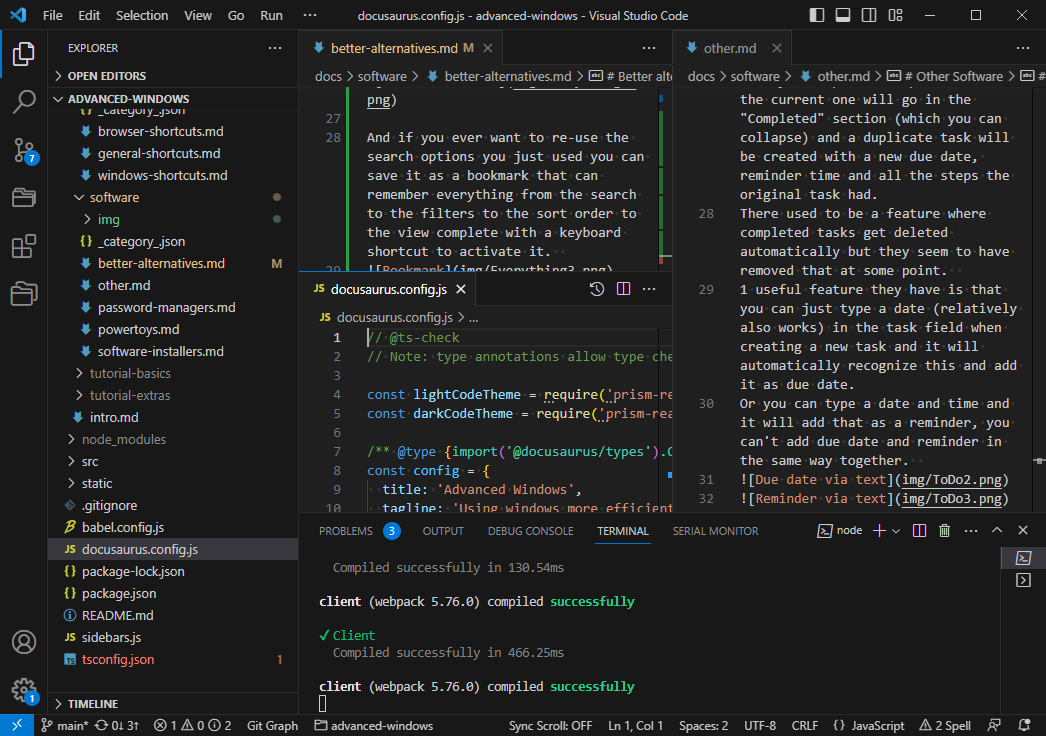
Task: Open the terminal launch profile dropdown arrow
Action: point(896,530)
